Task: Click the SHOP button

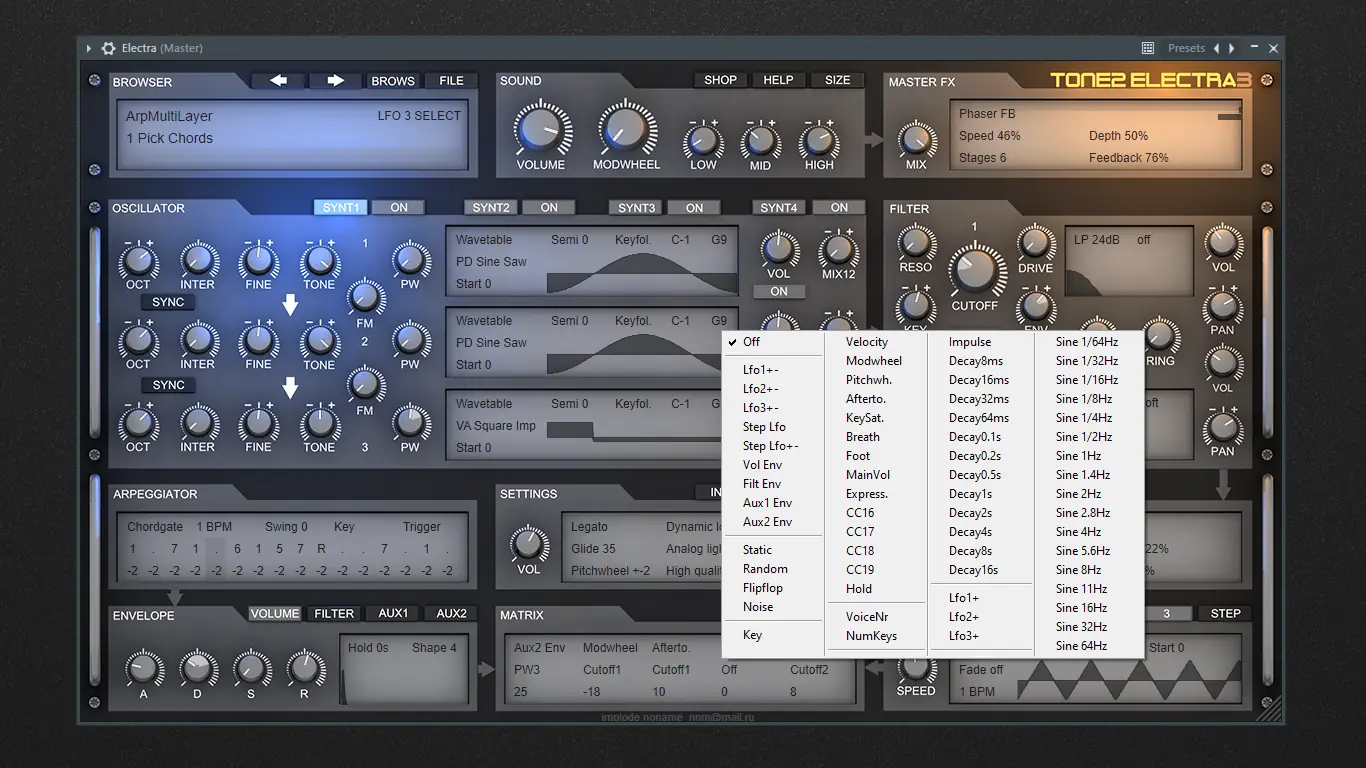Action: tap(720, 80)
